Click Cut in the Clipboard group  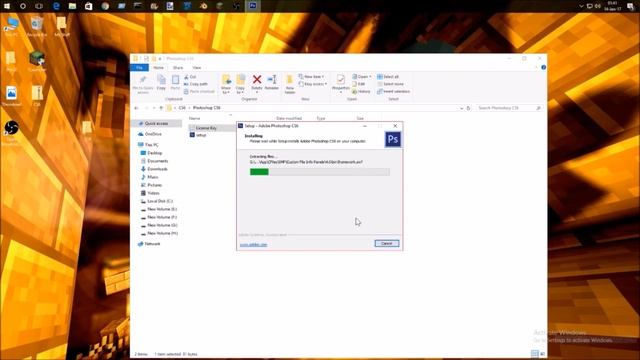[x=190, y=77]
